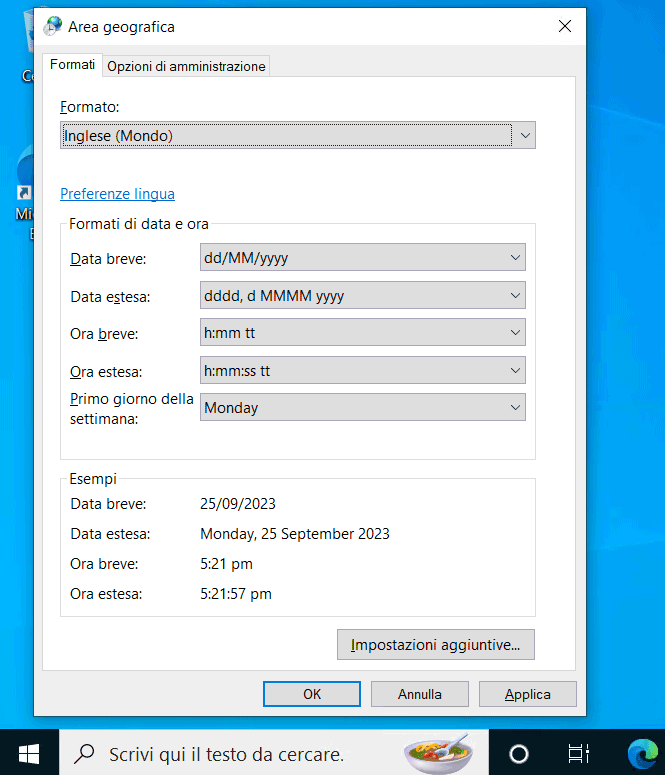Confirm with the OK button
665x775 pixels.
311,694
